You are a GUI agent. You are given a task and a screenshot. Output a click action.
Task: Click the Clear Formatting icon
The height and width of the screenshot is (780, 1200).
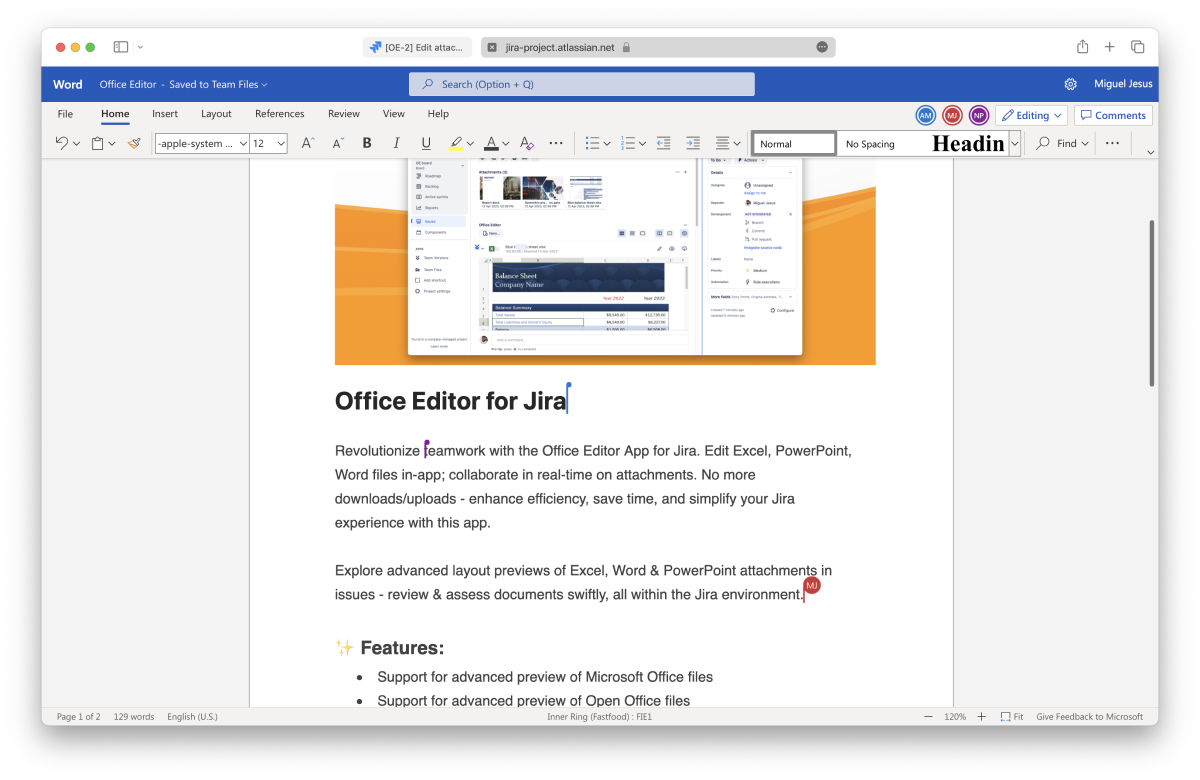527,144
